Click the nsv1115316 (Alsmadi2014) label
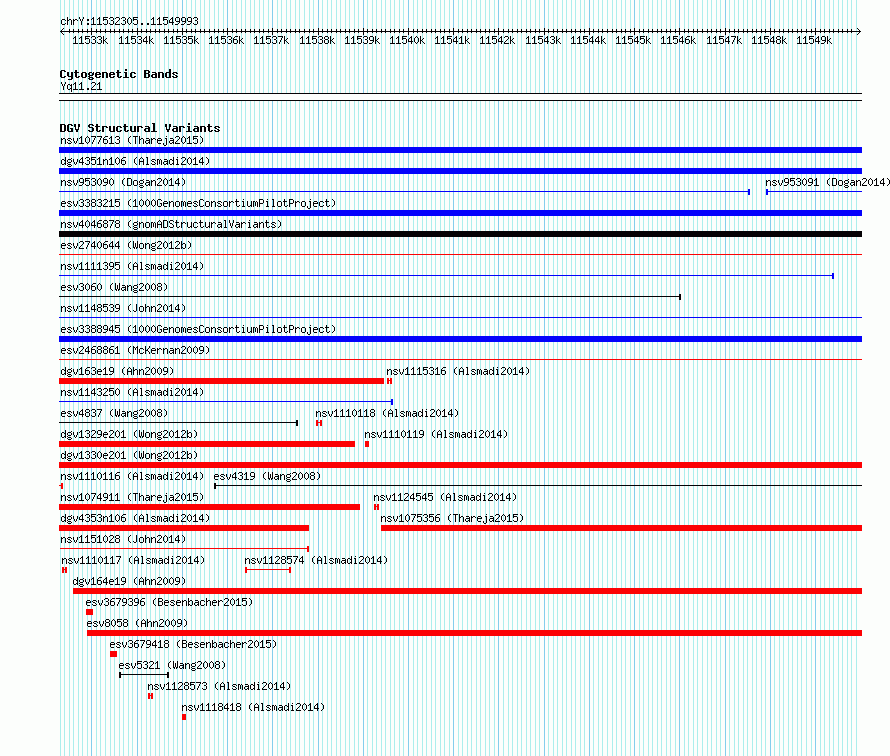Image resolution: width=890 pixels, height=756 pixels. [458, 371]
